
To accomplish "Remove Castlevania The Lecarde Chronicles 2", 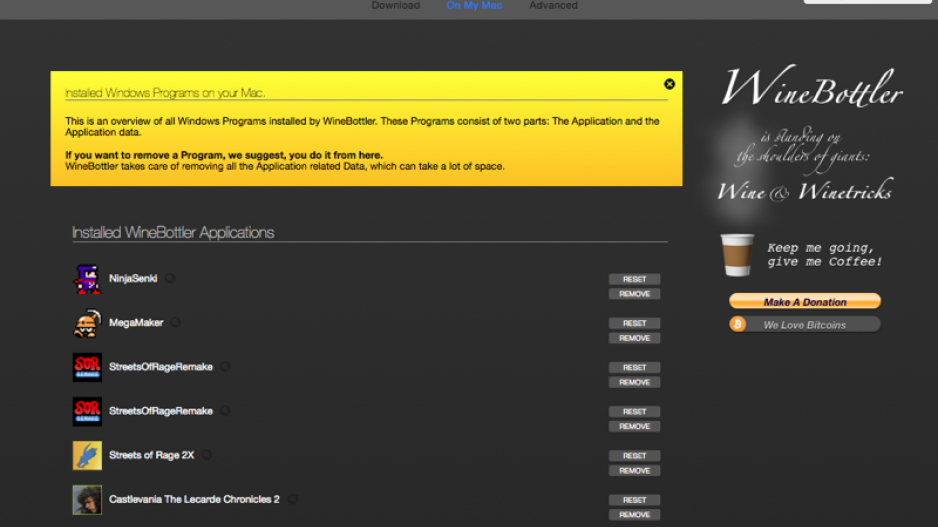I will [x=635, y=516].
